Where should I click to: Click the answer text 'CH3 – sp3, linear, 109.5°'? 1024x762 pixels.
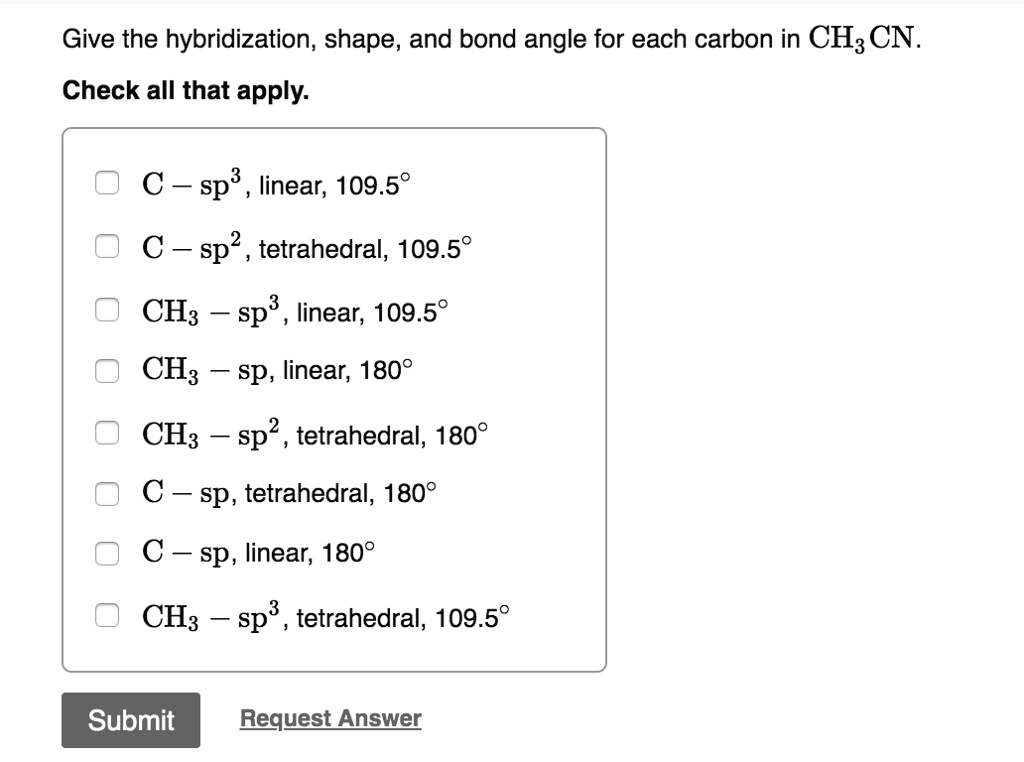click(x=297, y=311)
